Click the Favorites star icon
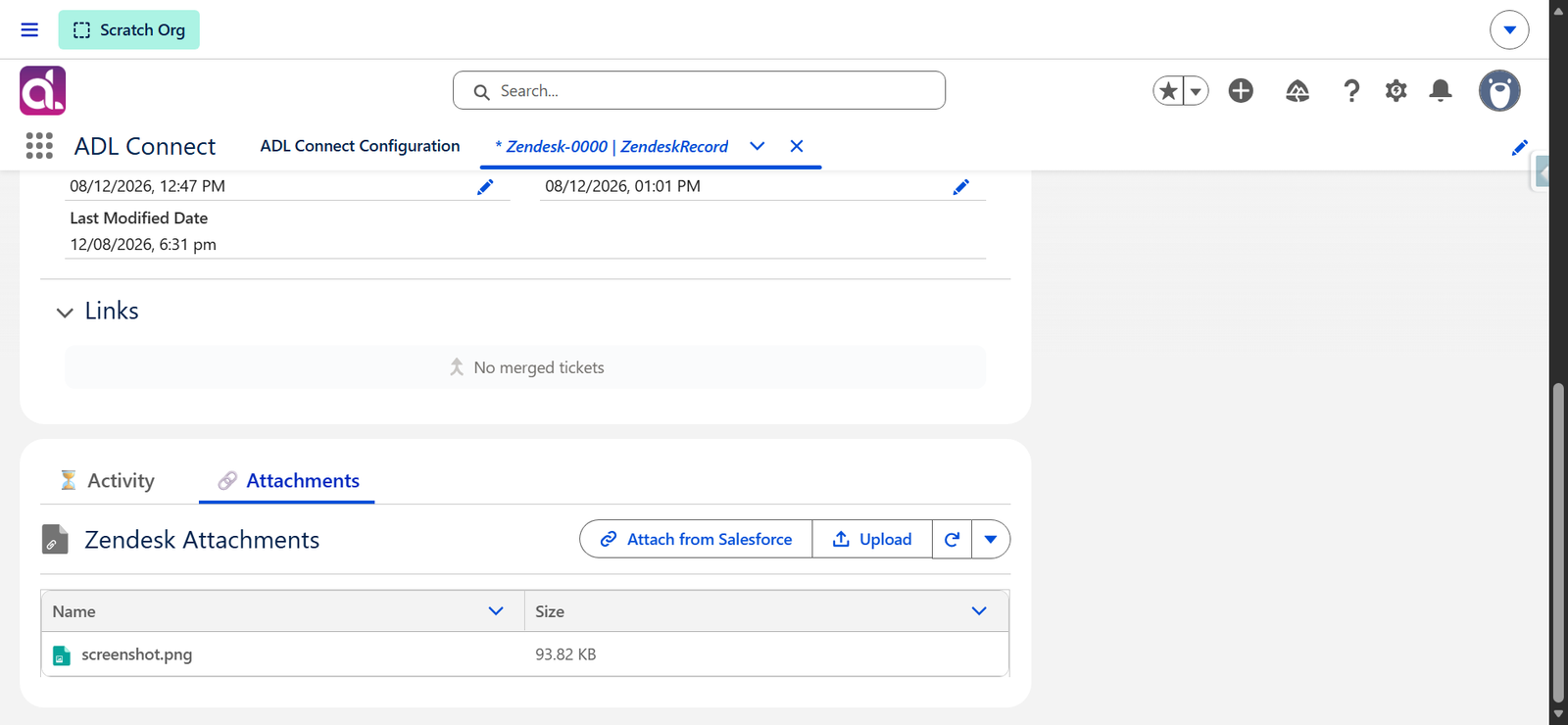1568x725 pixels. (1168, 91)
